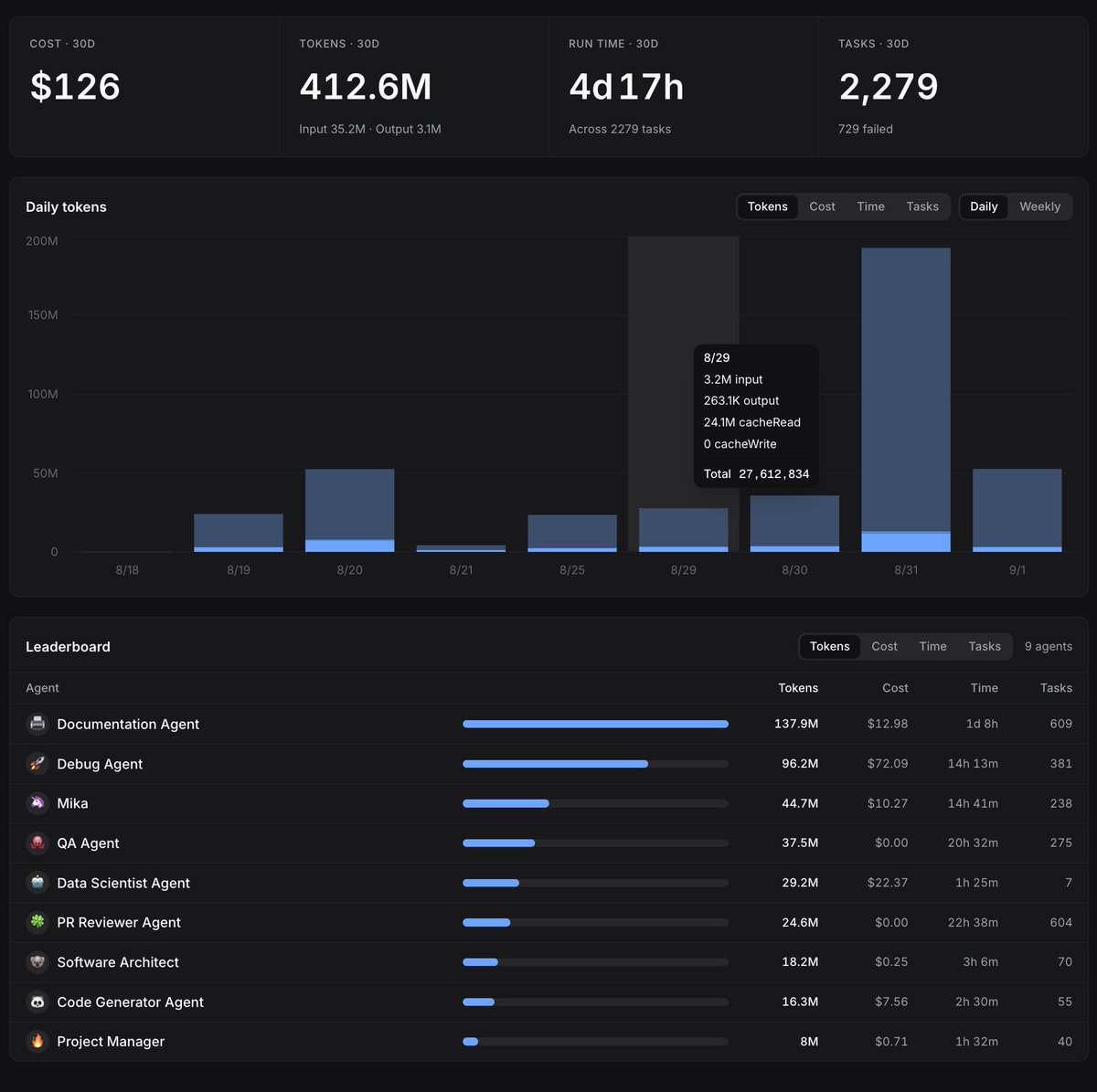Click the 412.6M tokens summary value
This screenshot has width=1097, height=1092.
[366, 87]
